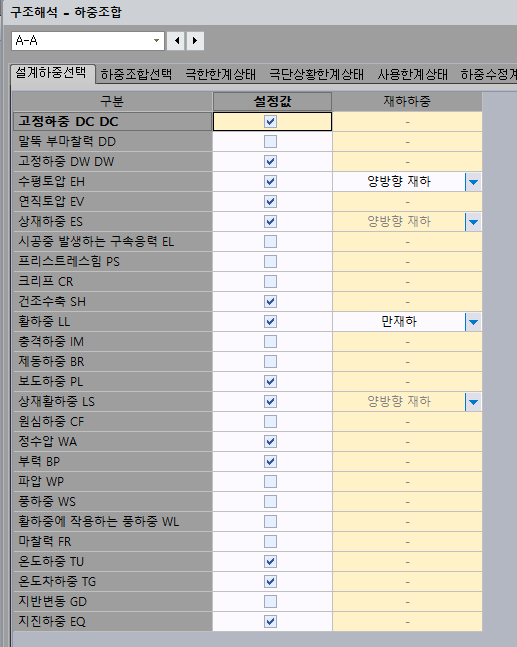Image resolution: width=517 pixels, height=647 pixels.
Task: Check 풍하중 WS checkbox
Action: coord(270,502)
